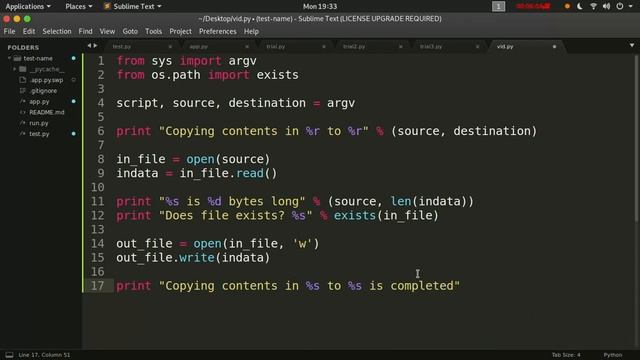Screen dimensions: 640x360
Task: Close the test.py tab
Action: pos(170,47)
